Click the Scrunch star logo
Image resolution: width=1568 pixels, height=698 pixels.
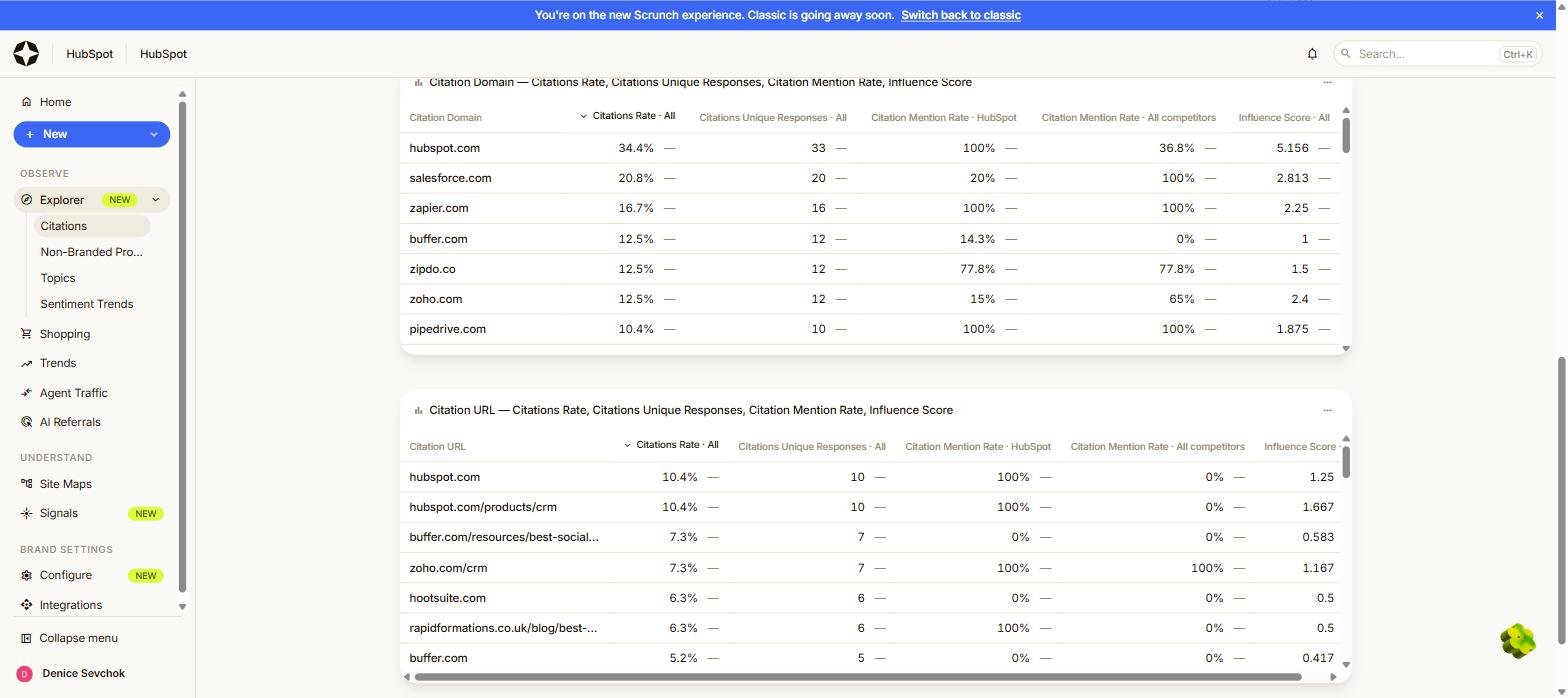[x=26, y=54]
